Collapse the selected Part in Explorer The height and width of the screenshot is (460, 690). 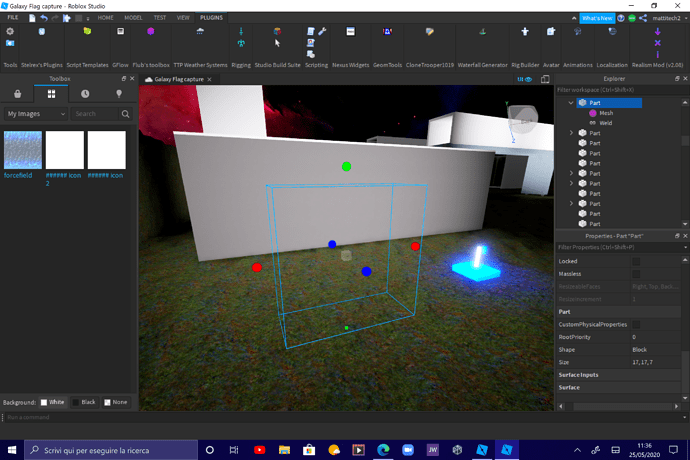coord(571,103)
